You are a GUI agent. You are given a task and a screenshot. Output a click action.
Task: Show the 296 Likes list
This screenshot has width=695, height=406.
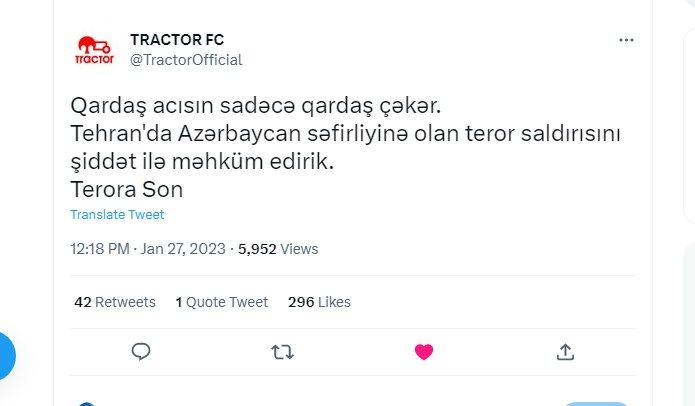point(319,302)
